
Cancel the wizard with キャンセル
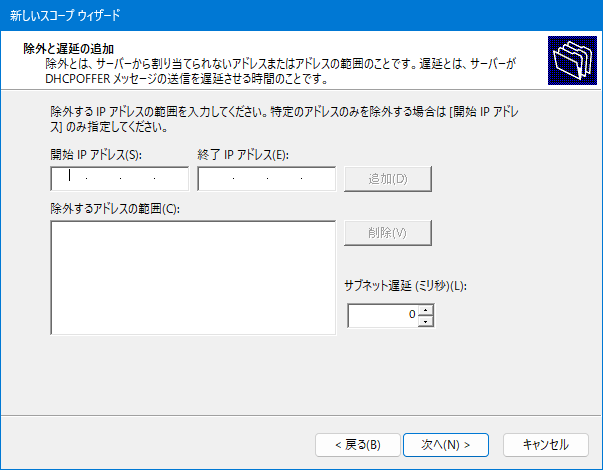click(546, 445)
